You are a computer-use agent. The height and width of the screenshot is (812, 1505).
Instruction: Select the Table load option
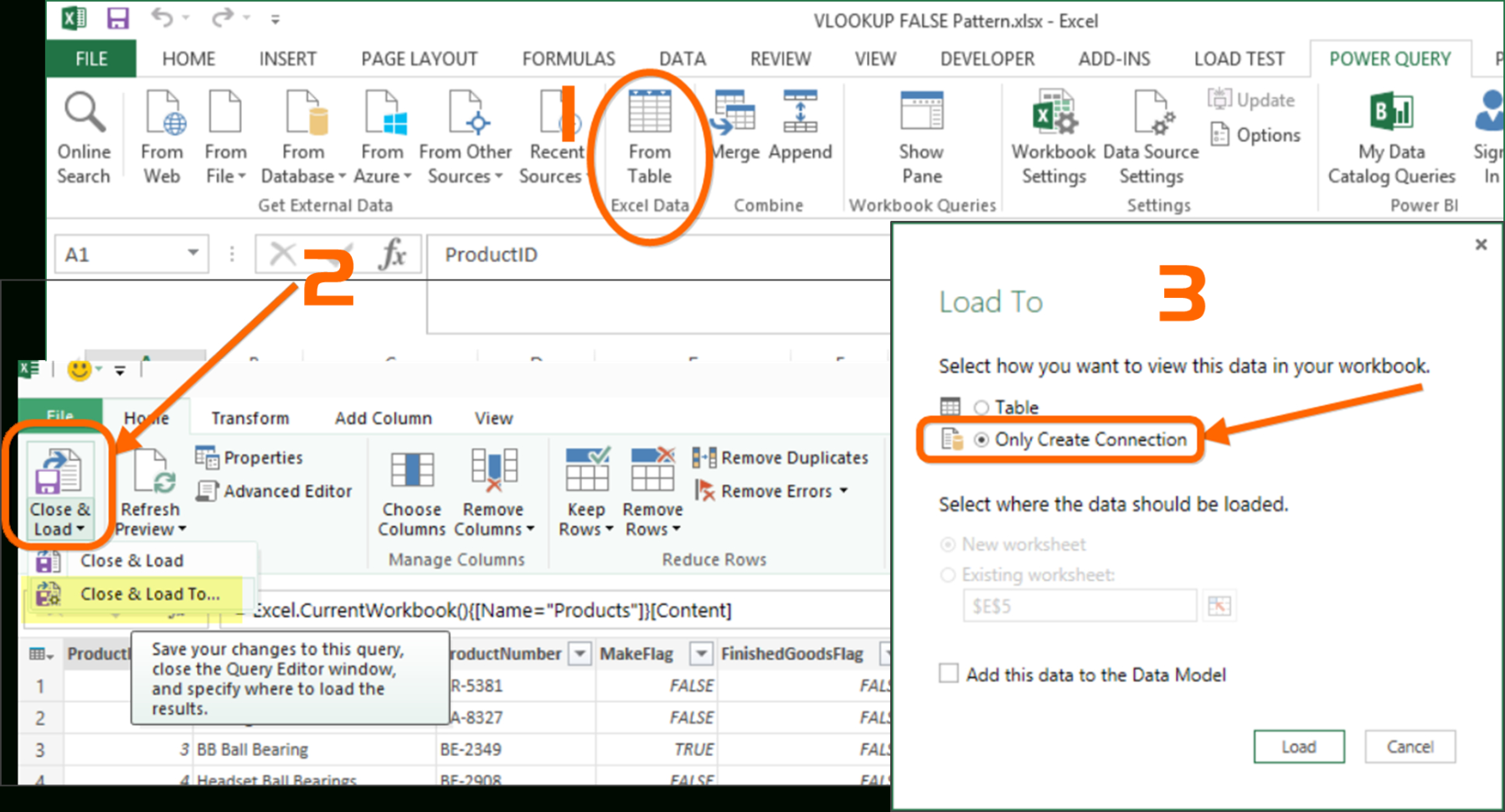(x=981, y=407)
